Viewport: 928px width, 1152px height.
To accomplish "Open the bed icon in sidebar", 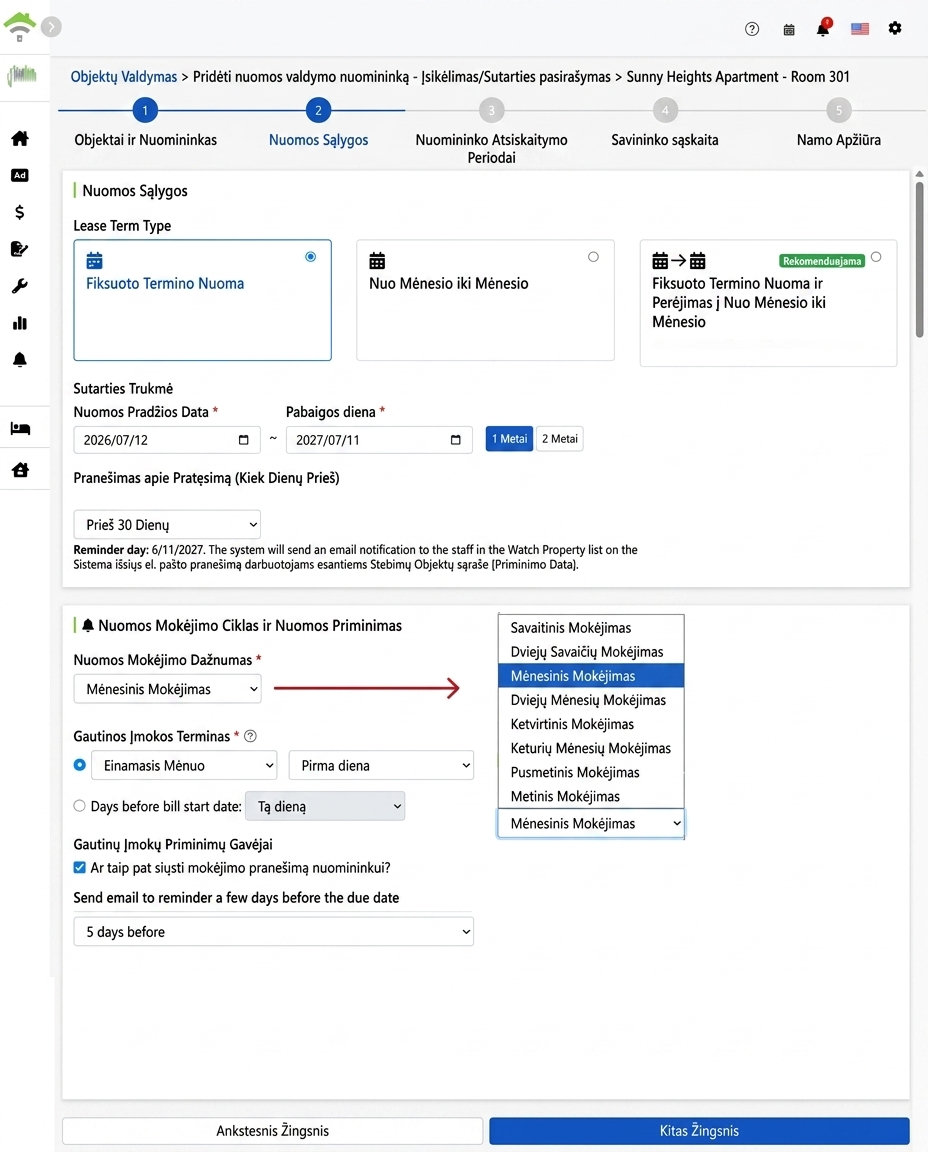I will [20, 428].
